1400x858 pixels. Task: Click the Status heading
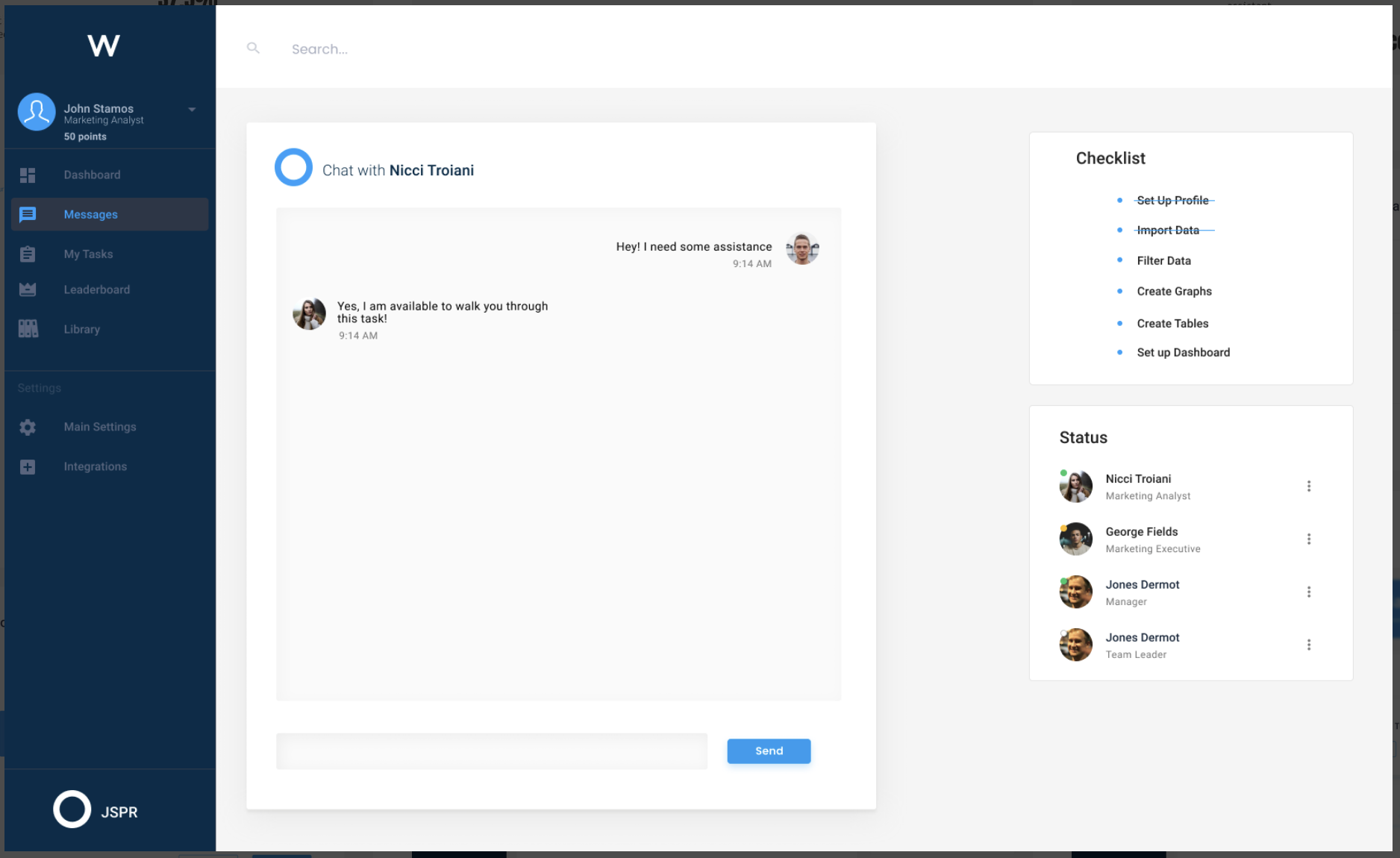[x=1084, y=438]
